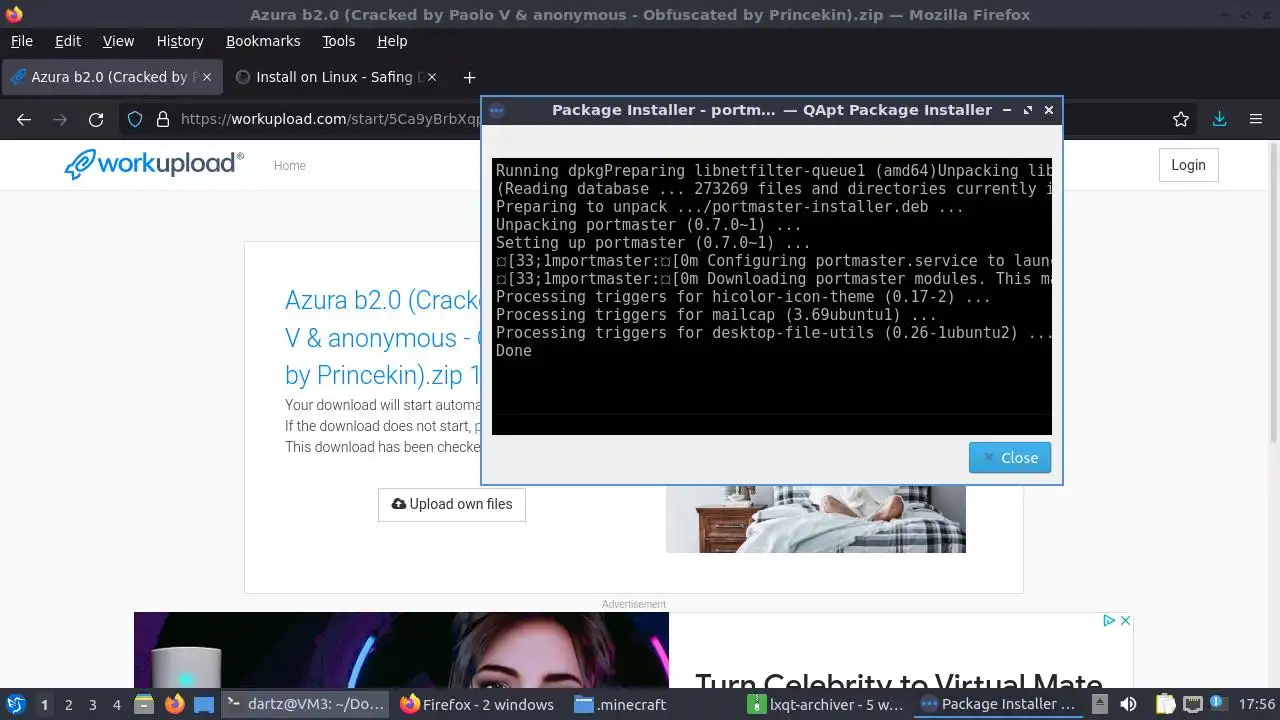Viewport: 1280px width, 720px height.
Task: Open the File menu in Firefox
Action: [21, 41]
